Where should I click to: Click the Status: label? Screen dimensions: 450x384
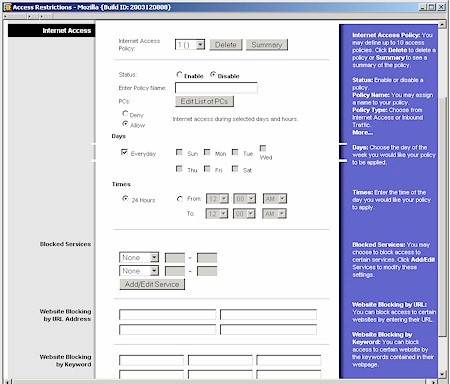coord(128,74)
